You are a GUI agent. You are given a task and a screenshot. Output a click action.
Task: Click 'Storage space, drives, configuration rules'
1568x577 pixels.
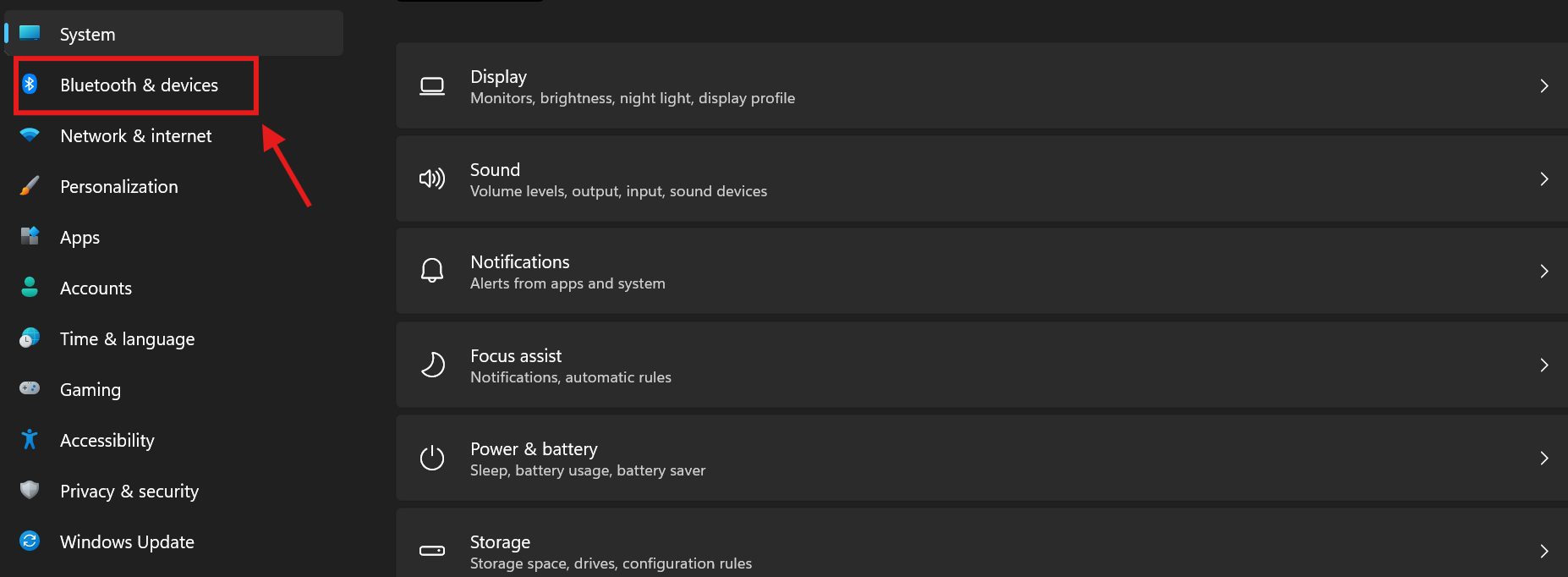(611, 563)
